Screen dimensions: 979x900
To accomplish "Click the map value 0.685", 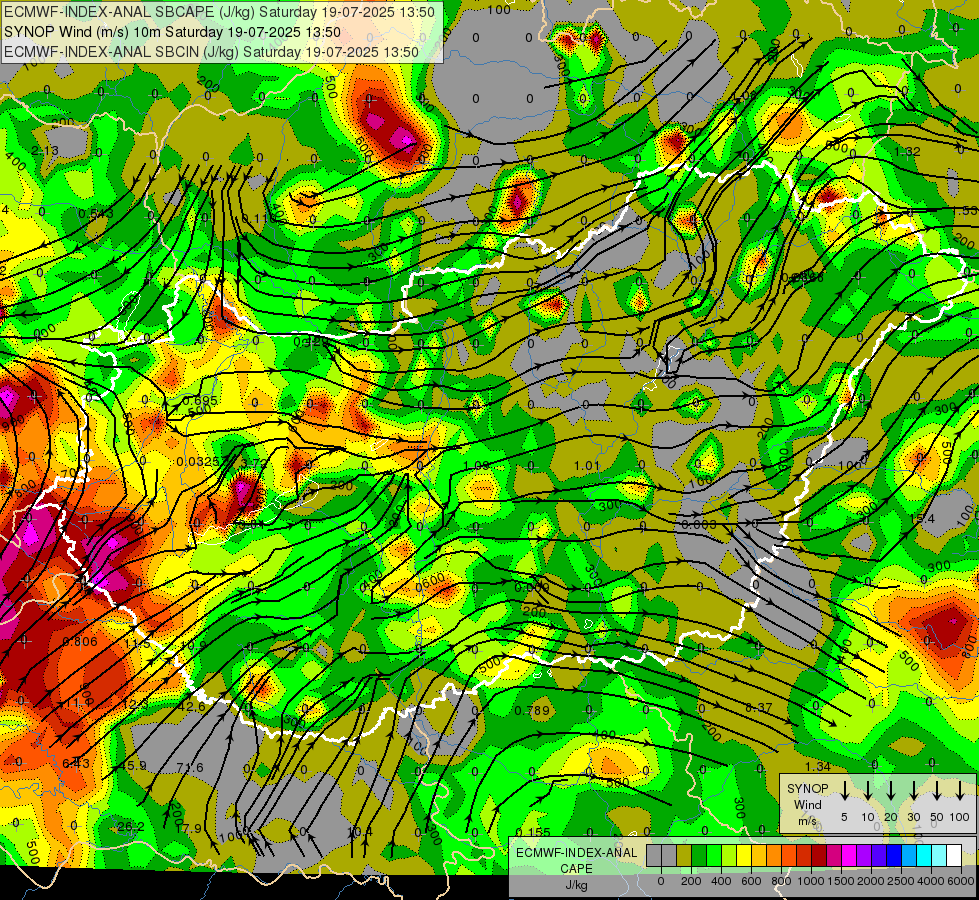I will click(200, 400).
